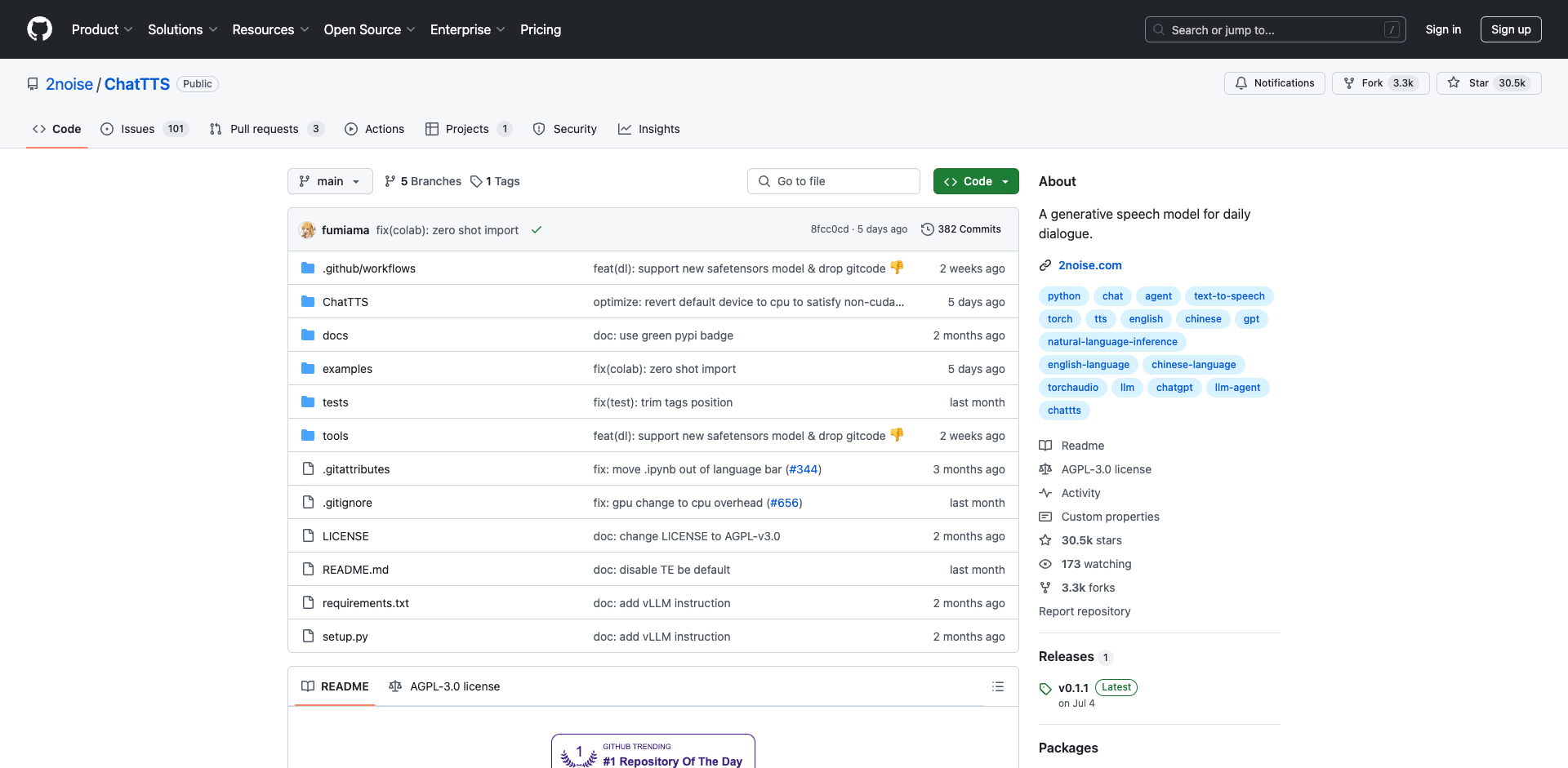This screenshot has width=1568, height=768.
Task: Open the Projects tab
Action: point(469,129)
